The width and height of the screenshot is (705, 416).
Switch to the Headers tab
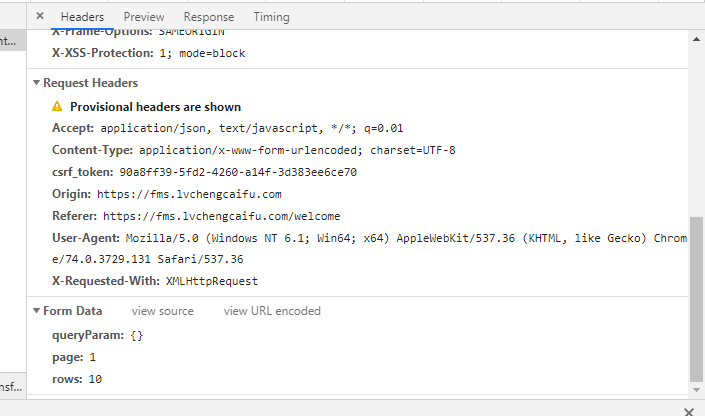pos(82,17)
